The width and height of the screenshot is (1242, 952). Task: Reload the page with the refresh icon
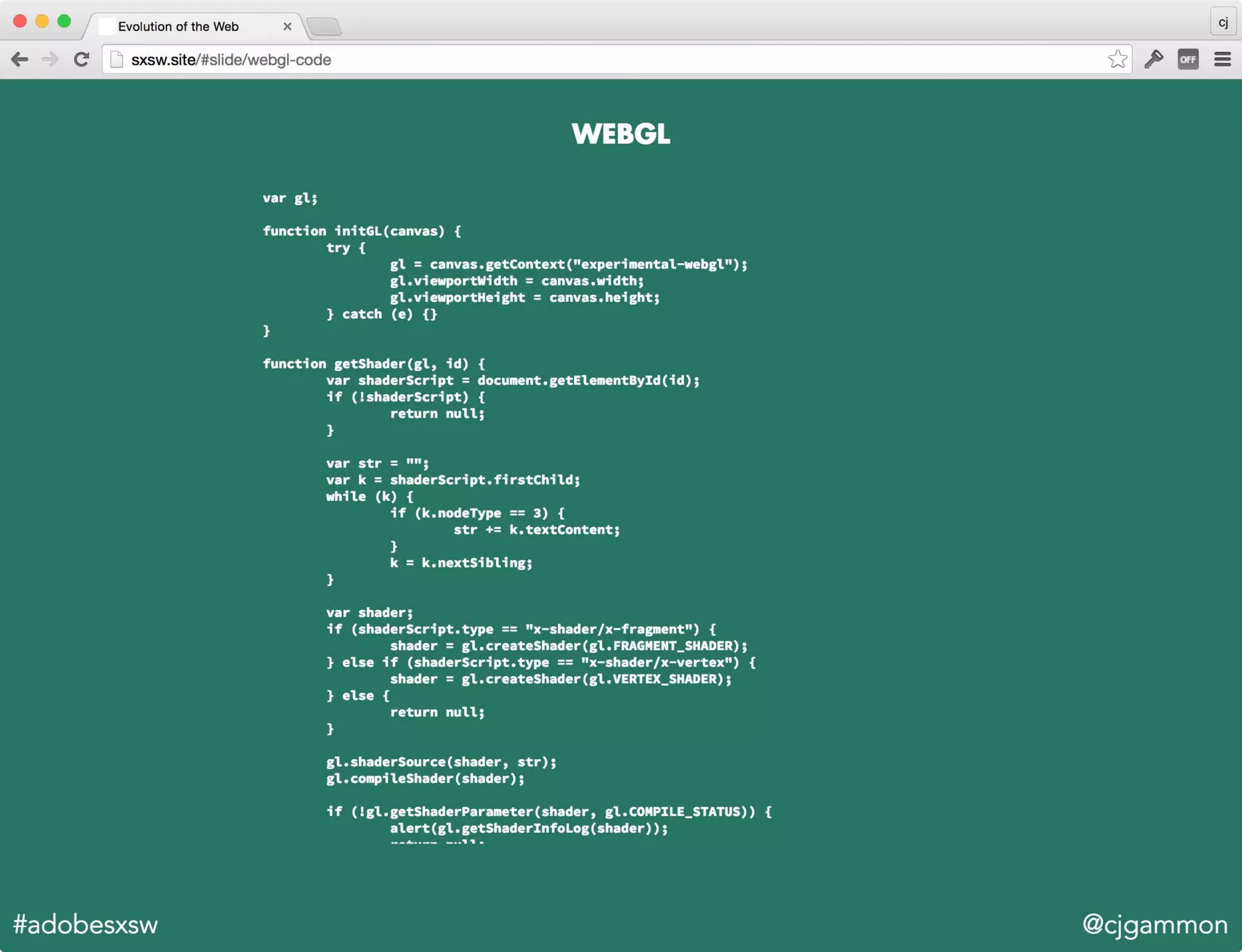81,59
